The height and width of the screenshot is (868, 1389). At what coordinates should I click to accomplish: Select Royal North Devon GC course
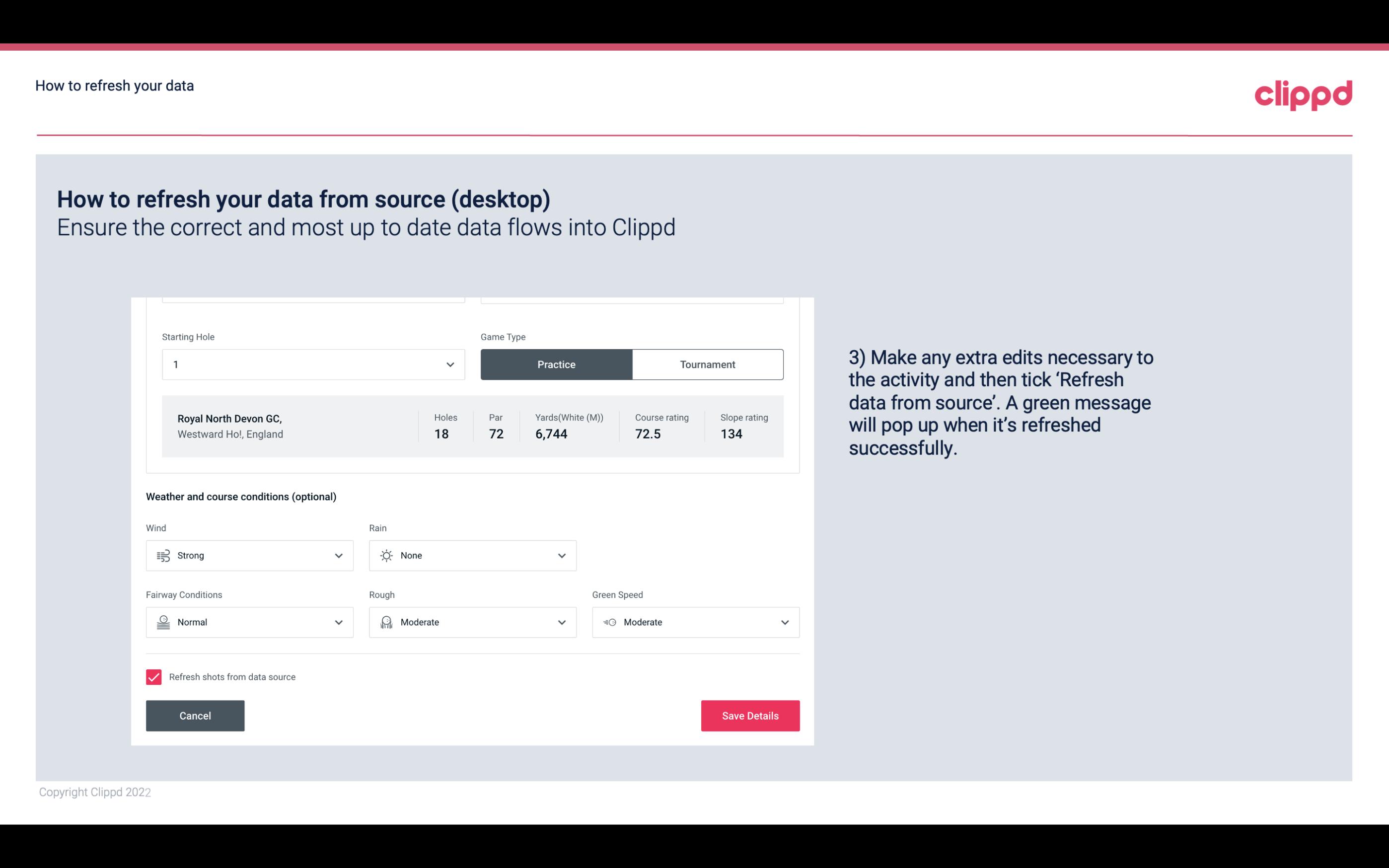(473, 426)
